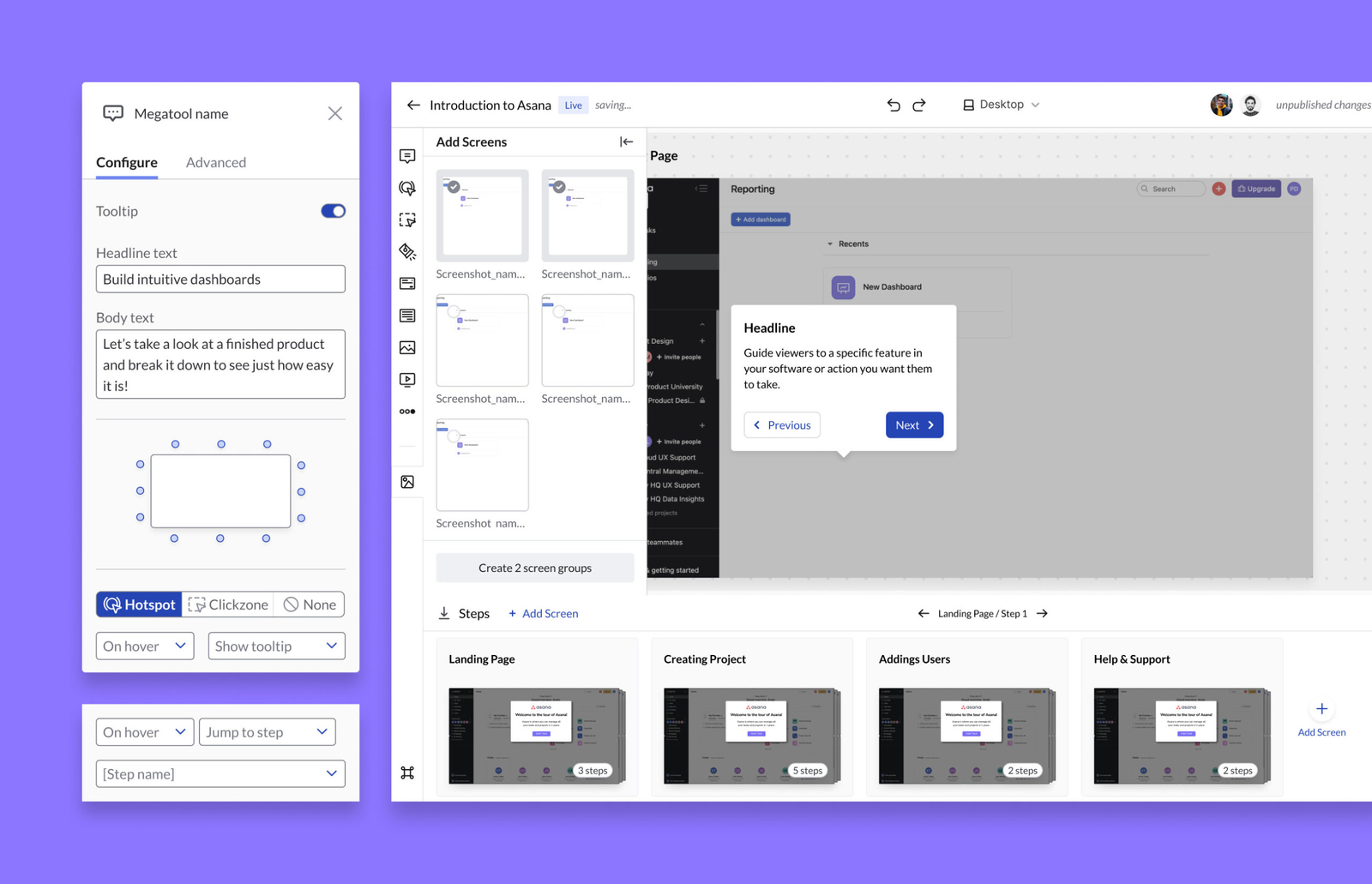
Task: Collapse the Add Screens panel
Action: pos(626,142)
